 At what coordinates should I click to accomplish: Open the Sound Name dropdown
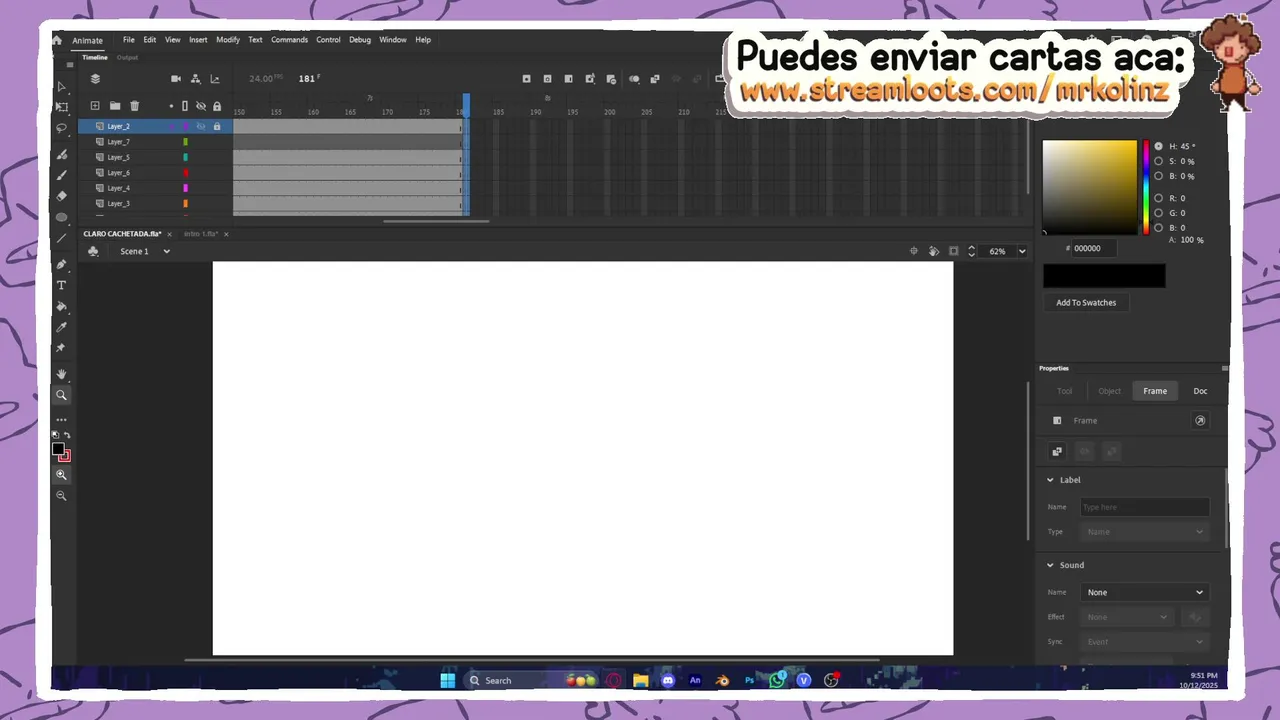pos(1145,592)
